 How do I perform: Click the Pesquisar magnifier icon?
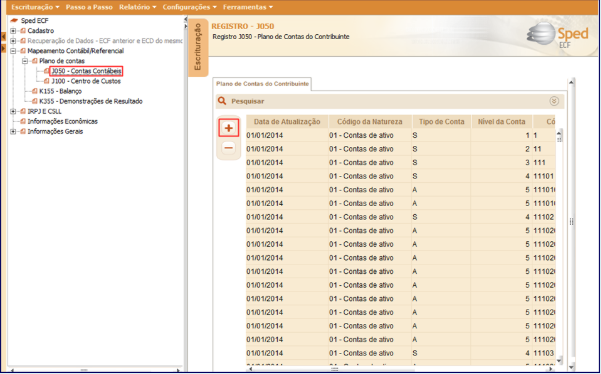[x=222, y=101]
